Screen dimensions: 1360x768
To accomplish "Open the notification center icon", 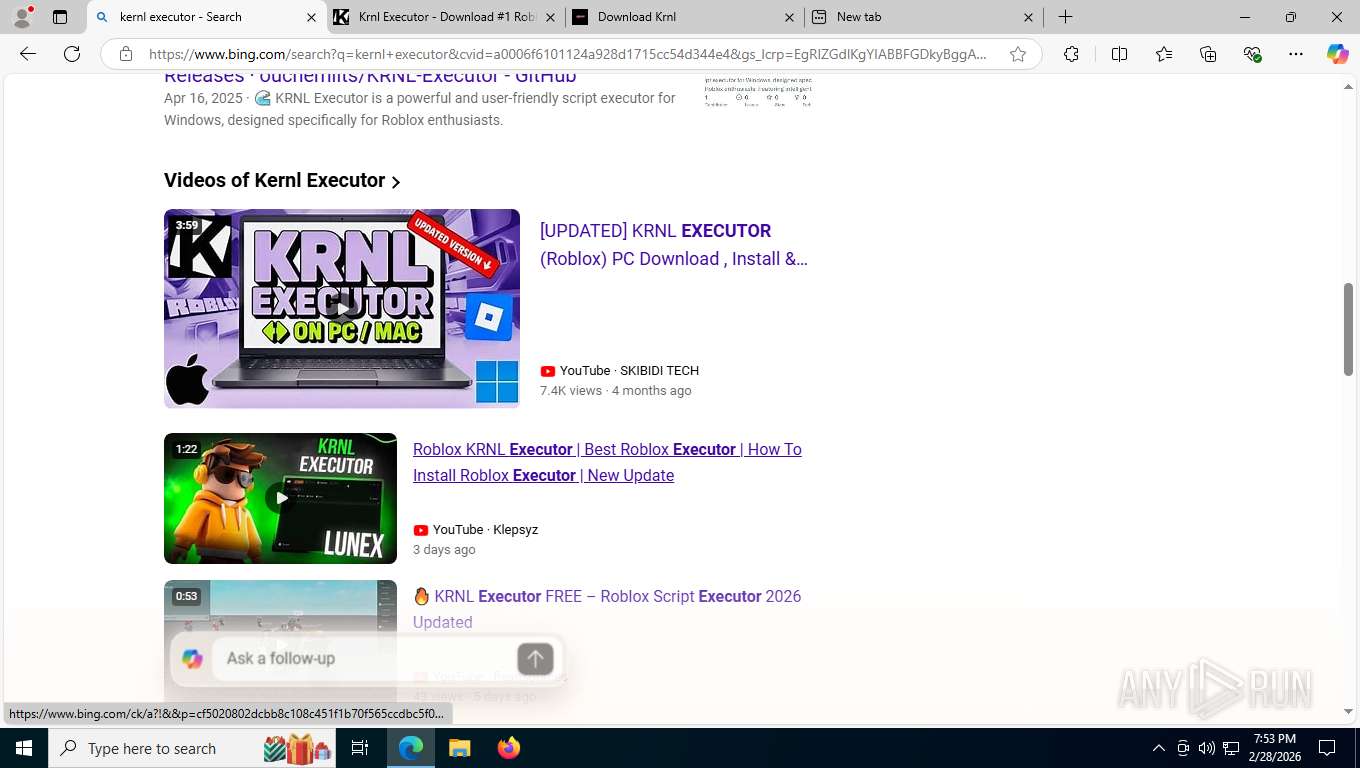I will (x=1327, y=748).
